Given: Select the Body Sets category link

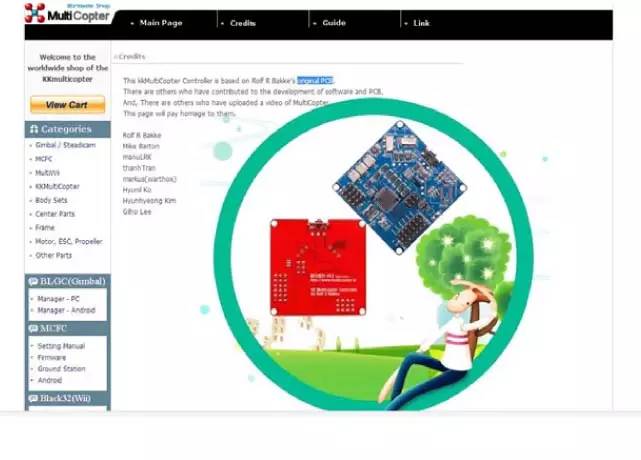Looking at the screenshot, I should coord(51,200).
